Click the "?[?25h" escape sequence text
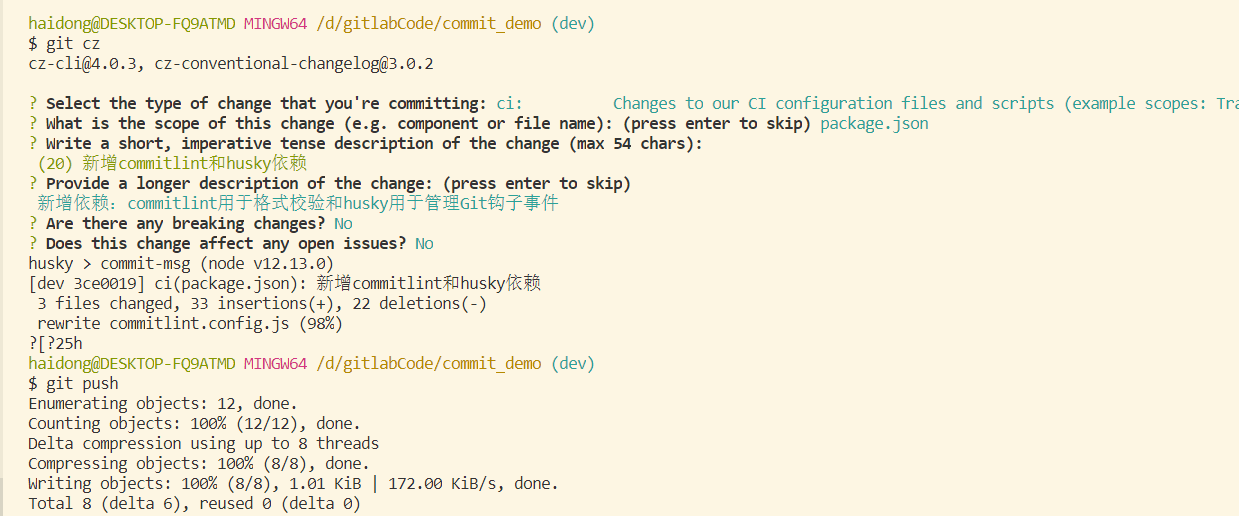The width and height of the screenshot is (1239, 516). [56, 344]
